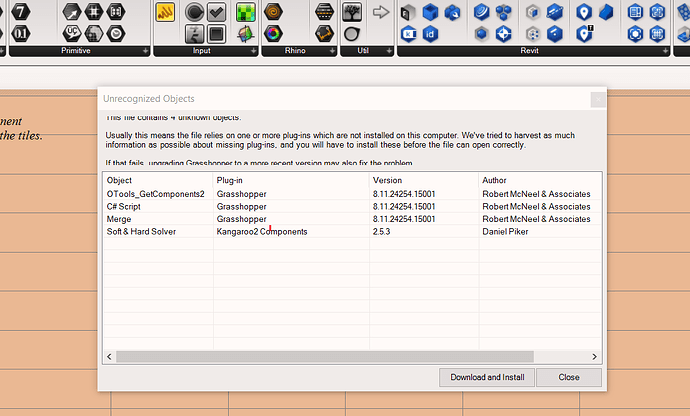Click the Close button in dialog

point(569,377)
